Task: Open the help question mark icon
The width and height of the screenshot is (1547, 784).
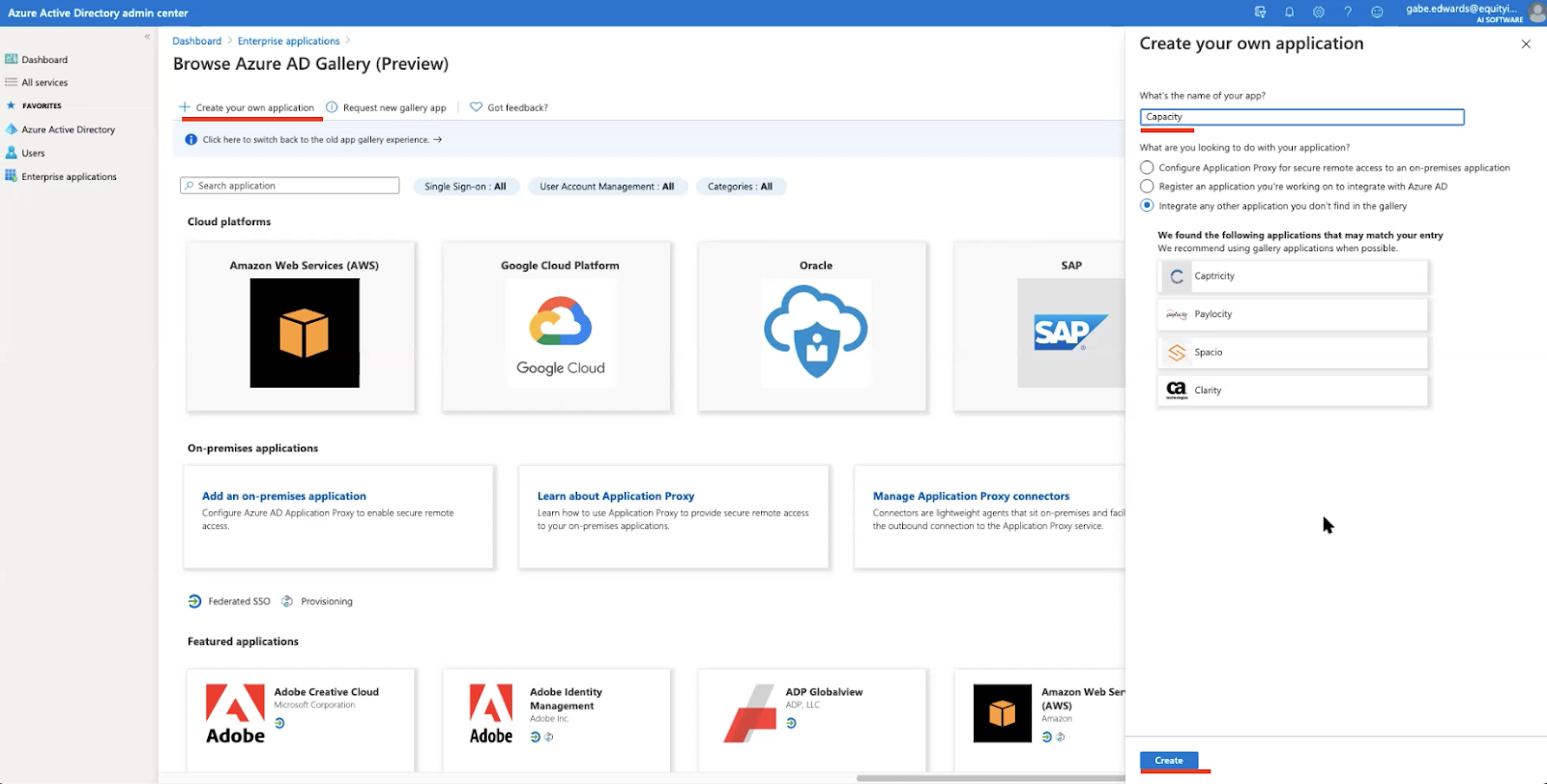Action: (x=1348, y=13)
